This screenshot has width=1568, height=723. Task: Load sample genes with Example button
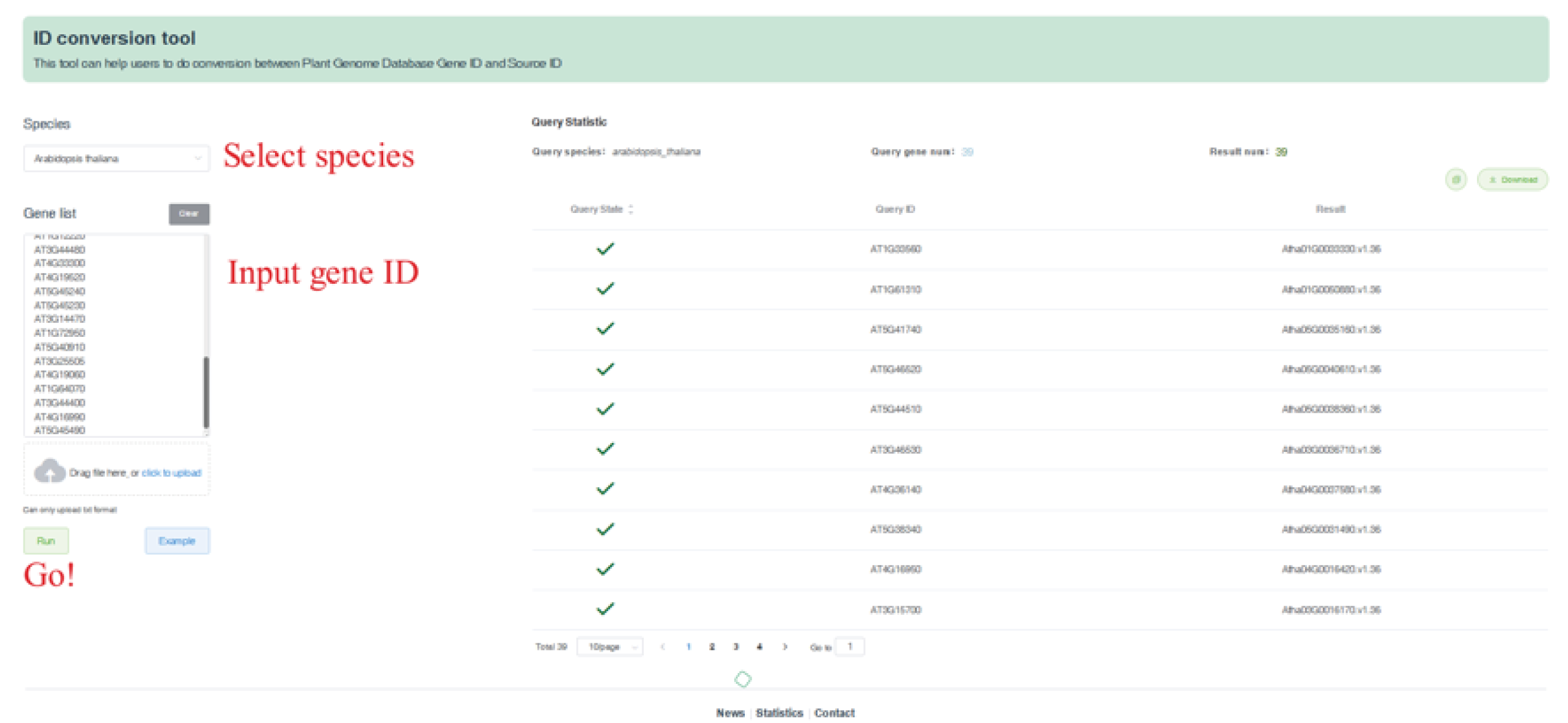coord(177,541)
